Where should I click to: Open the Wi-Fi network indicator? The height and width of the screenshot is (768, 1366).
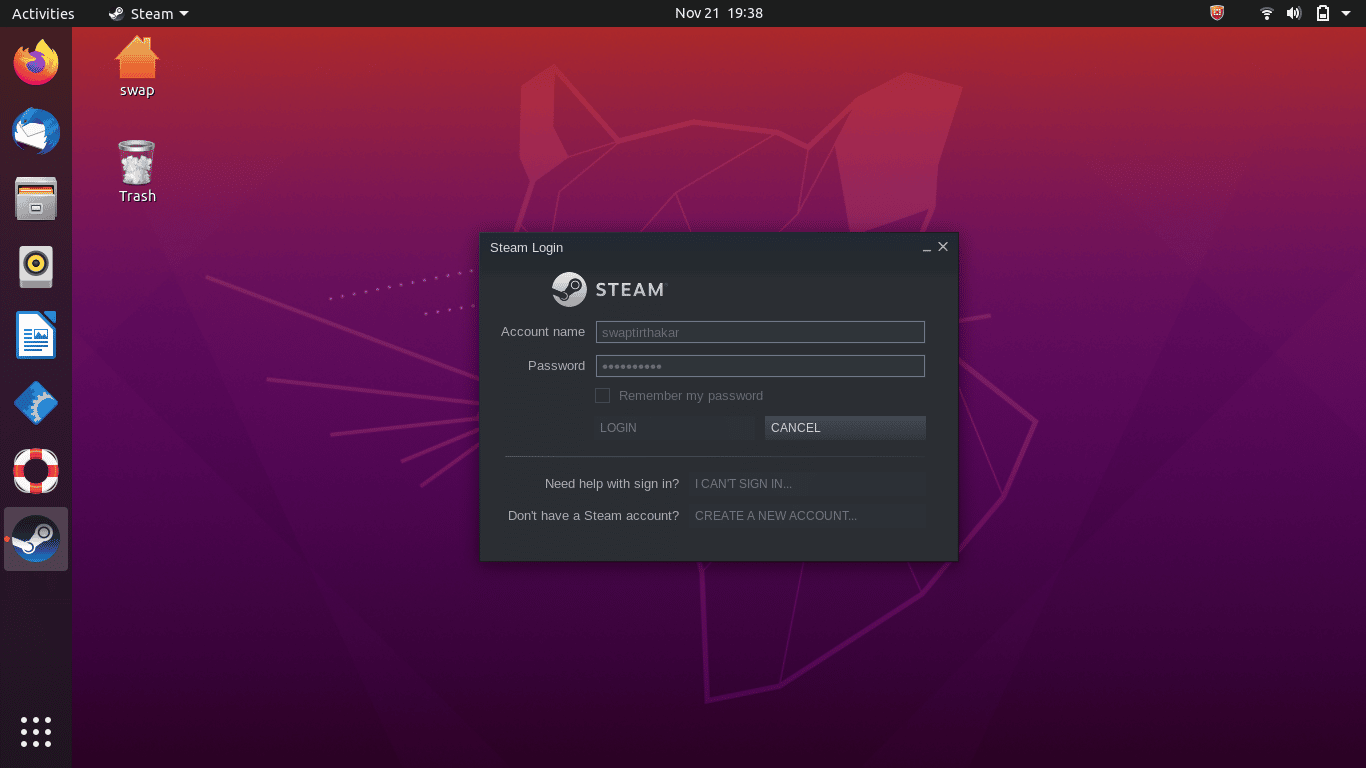coord(1267,13)
